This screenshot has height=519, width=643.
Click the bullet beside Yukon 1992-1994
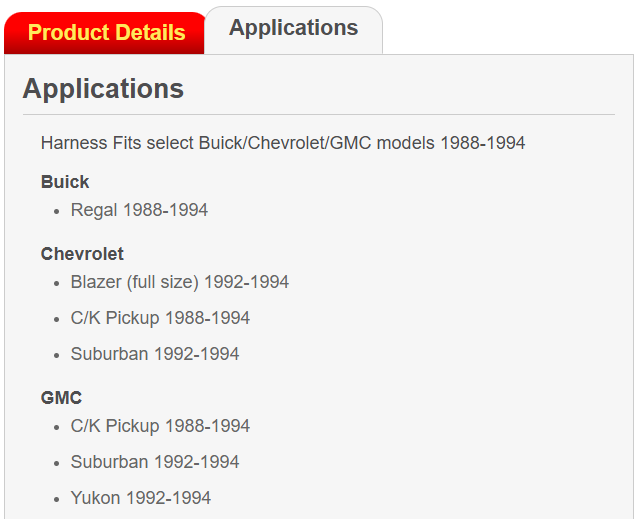click(57, 499)
